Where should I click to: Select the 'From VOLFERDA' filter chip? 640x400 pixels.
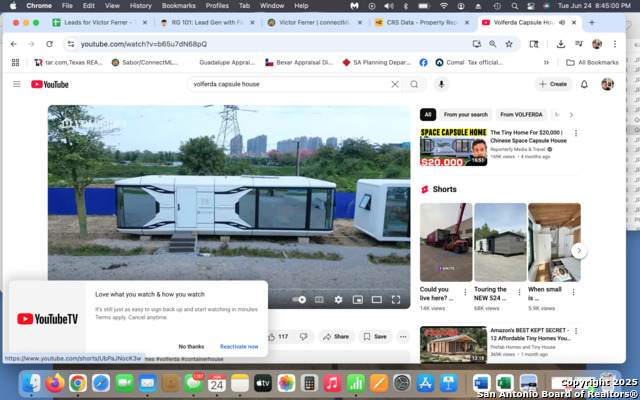[520, 115]
